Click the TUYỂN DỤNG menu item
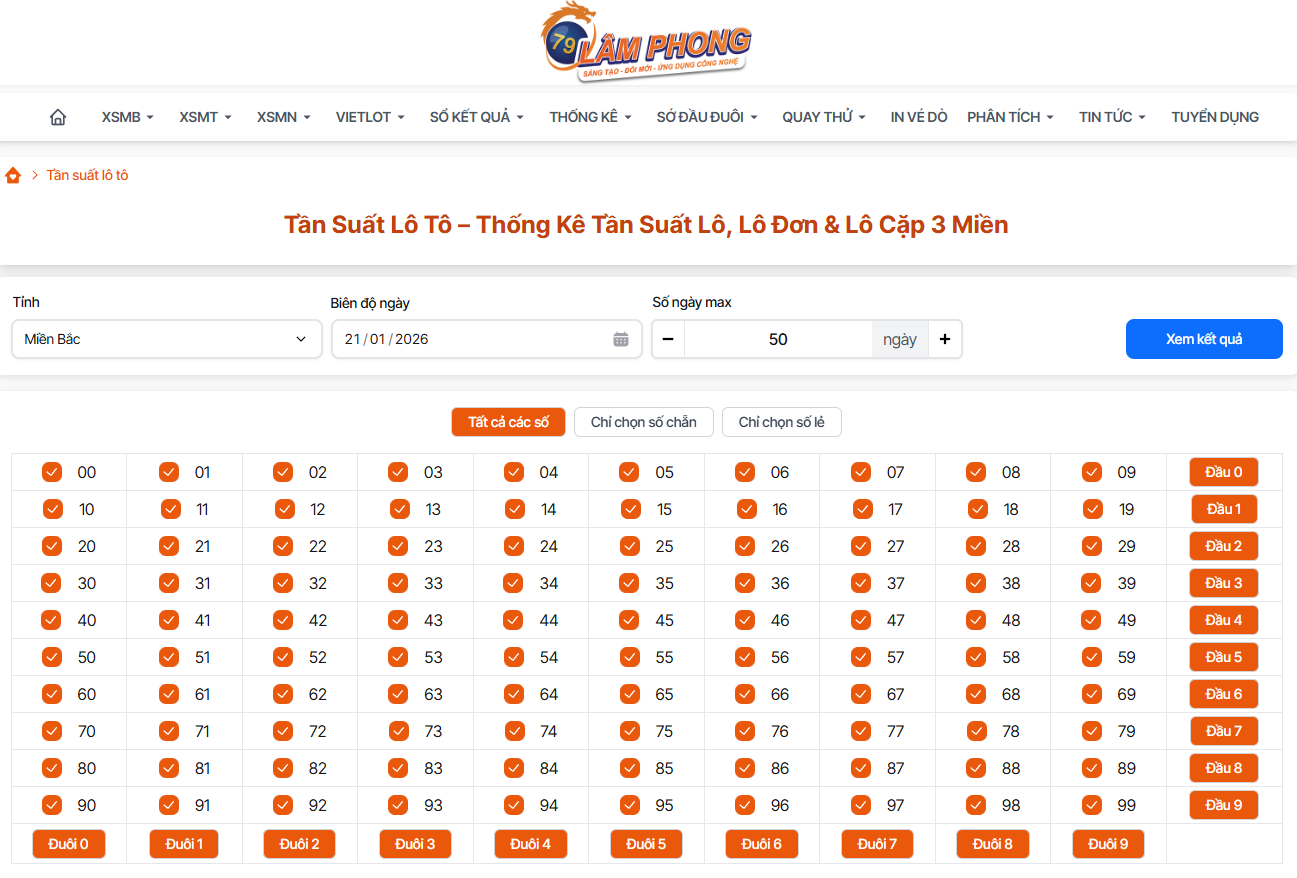The width and height of the screenshot is (1297, 878). 1215,116
